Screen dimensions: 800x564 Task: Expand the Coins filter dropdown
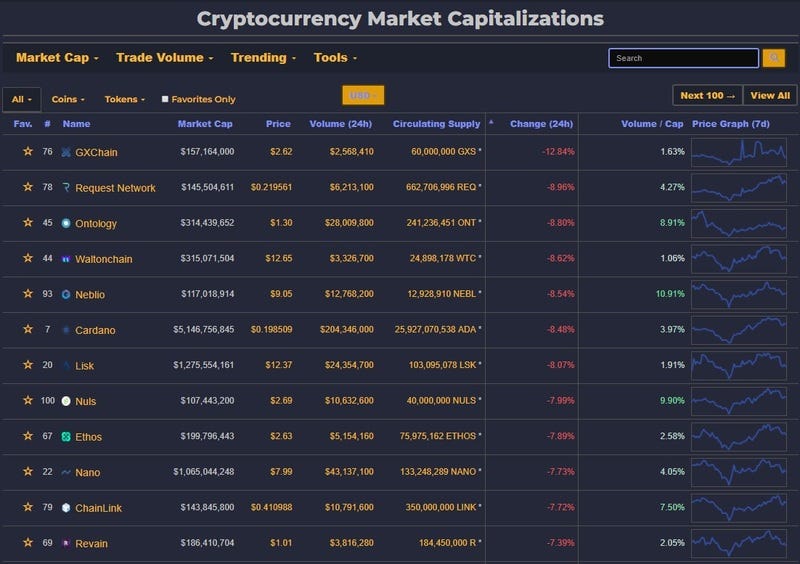(68, 99)
